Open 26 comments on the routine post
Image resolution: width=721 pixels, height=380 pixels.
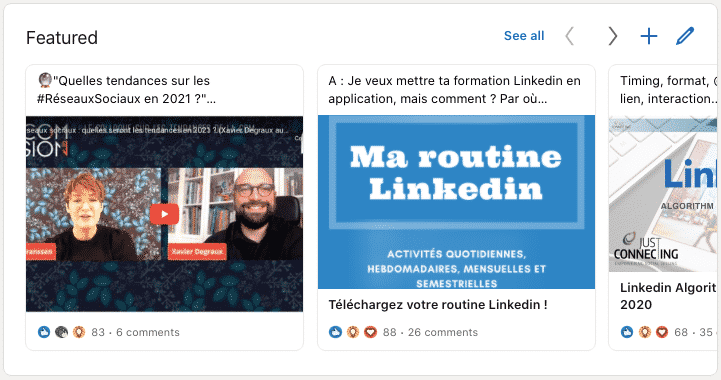pyautogui.click(x=443, y=332)
